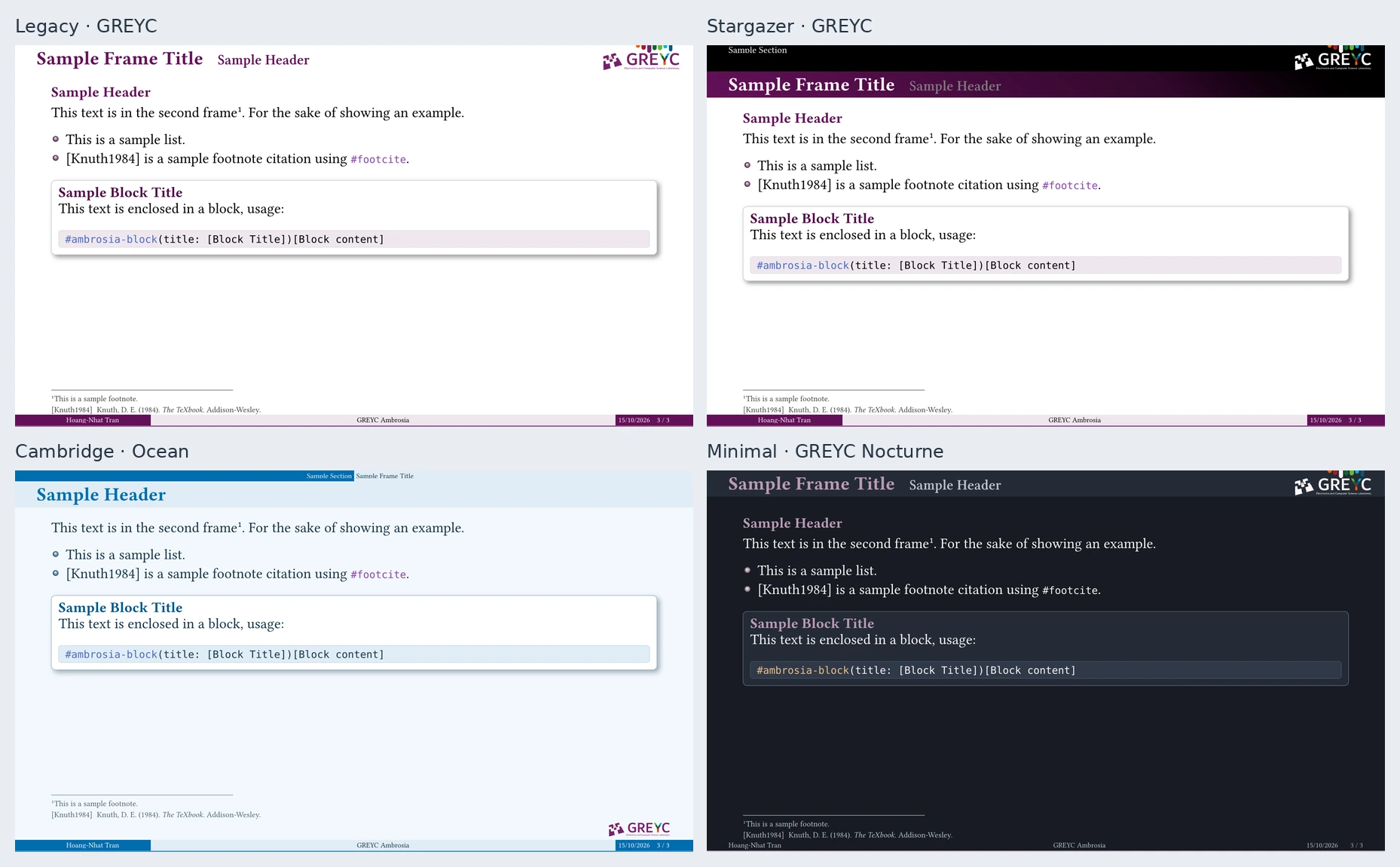
Task: Click the 15/10/2026 date in the Legacy footer
Action: click(x=634, y=421)
